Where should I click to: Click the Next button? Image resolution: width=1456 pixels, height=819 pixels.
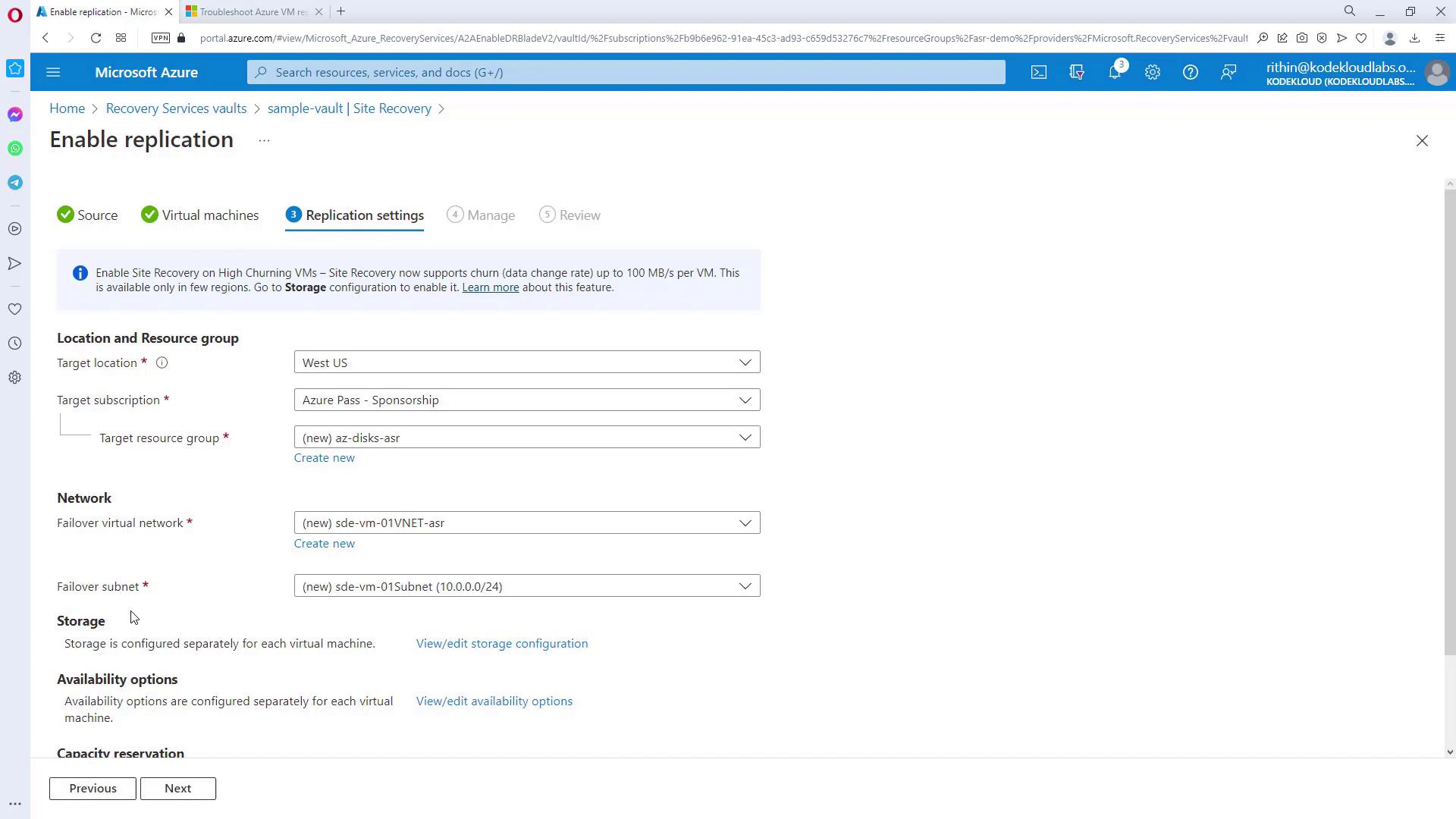177,789
